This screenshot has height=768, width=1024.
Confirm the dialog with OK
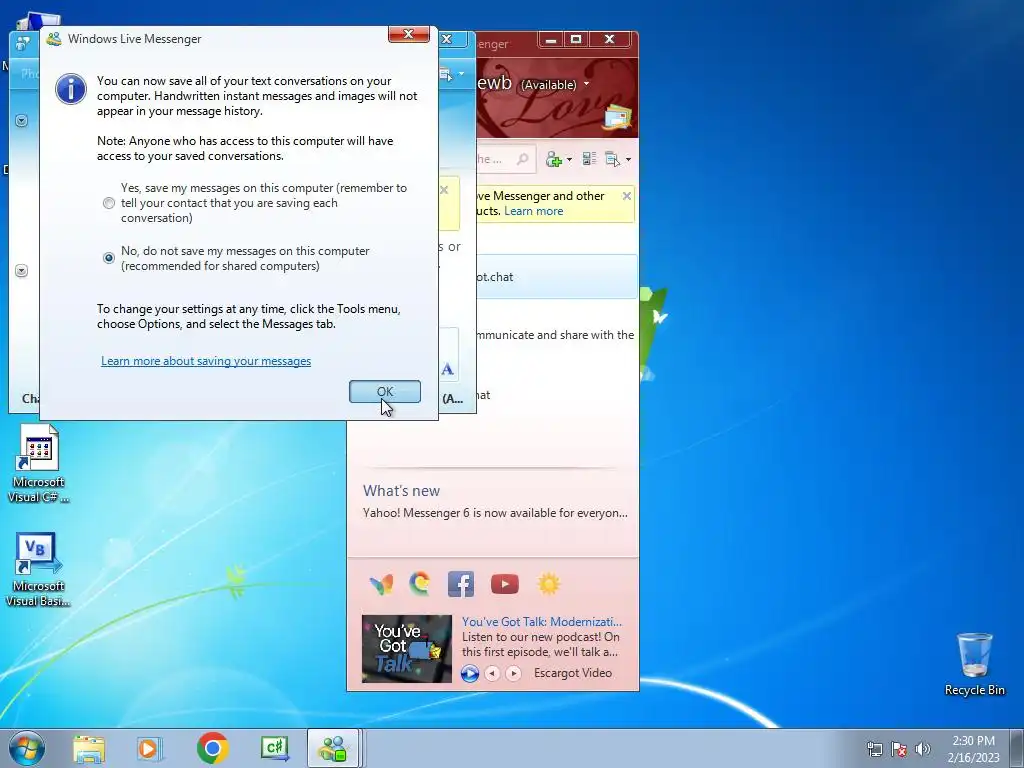(385, 392)
